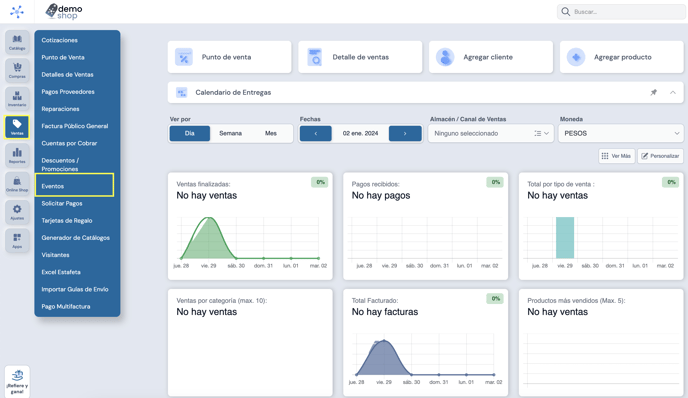Open Punto de Venta menu item
The height and width of the screenshot is (398, 688).
tap(63, 57)
